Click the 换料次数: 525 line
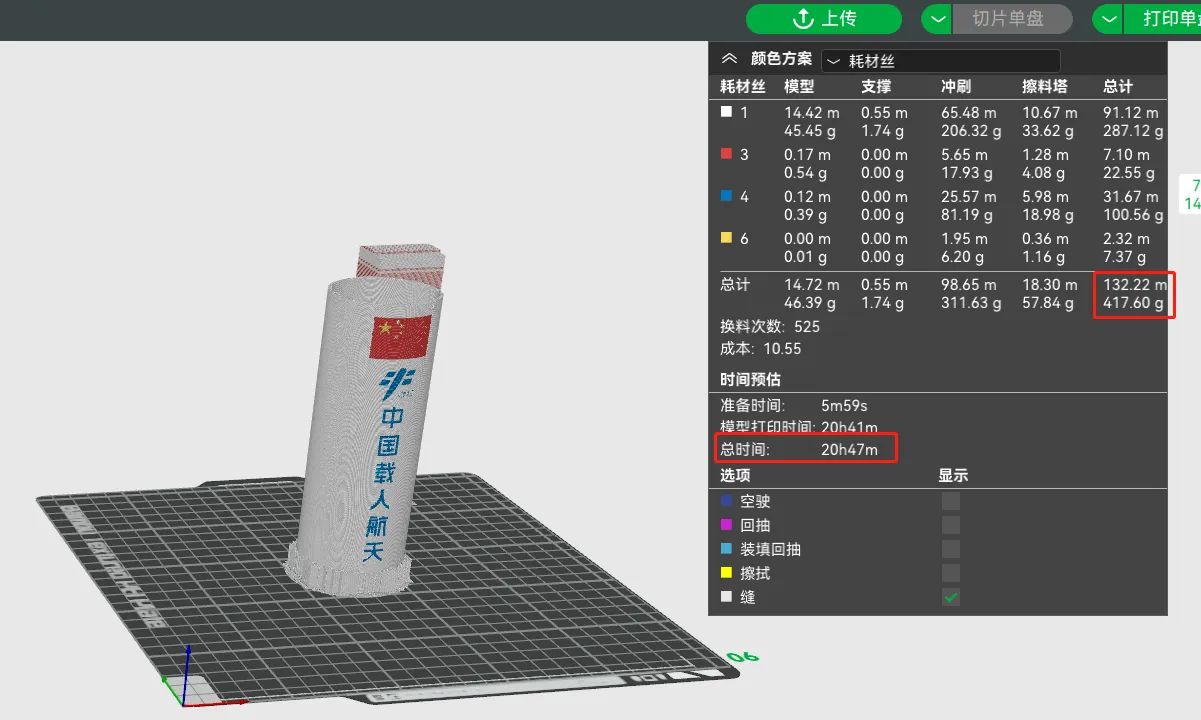The width and height of the screenshot is (1201, 720). (x=770, y=327)
